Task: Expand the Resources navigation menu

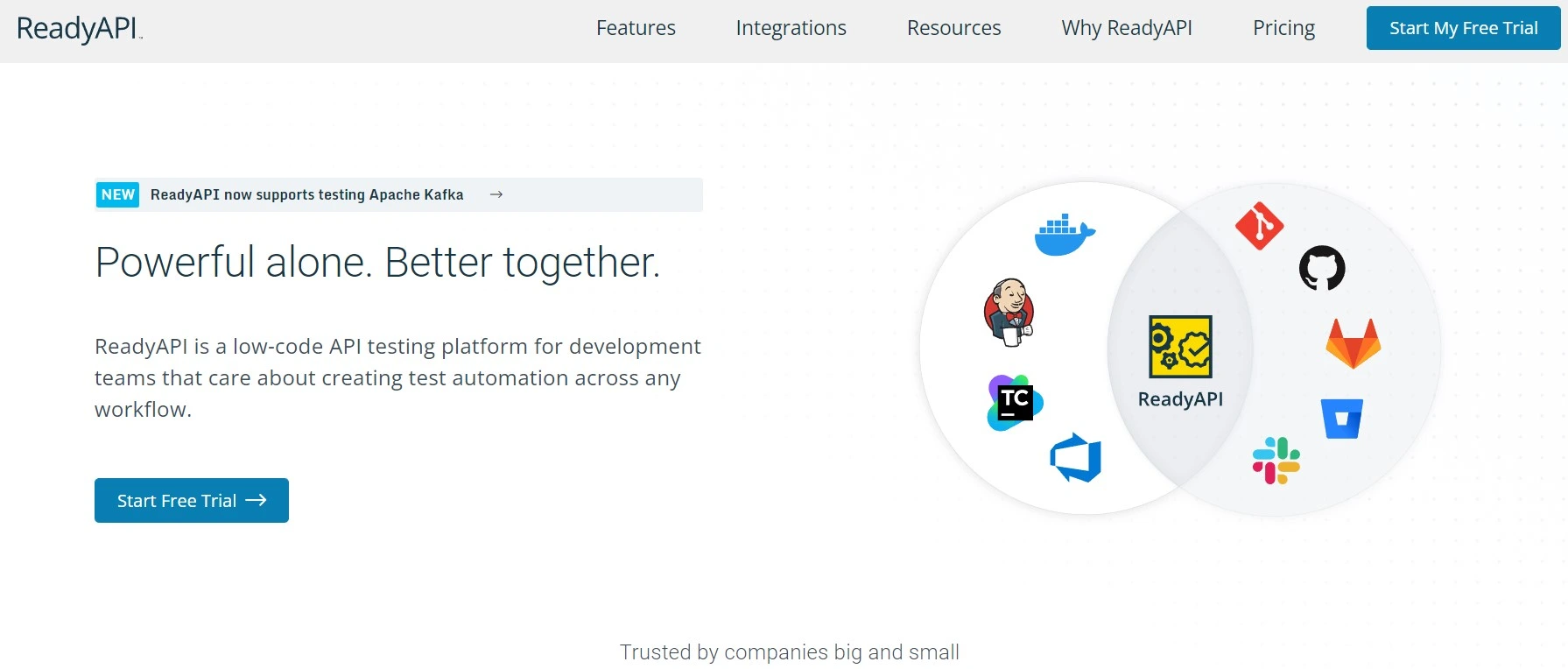Action: [953, 28]
